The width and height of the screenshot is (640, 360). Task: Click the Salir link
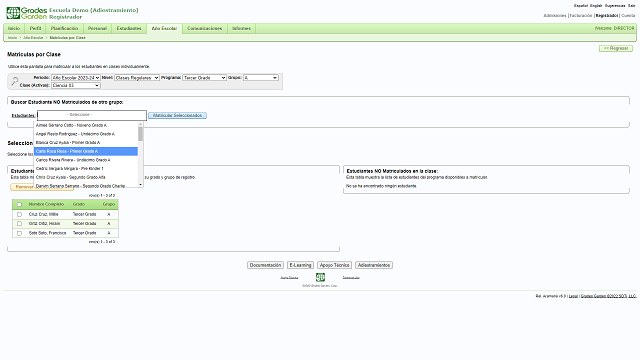tap(631, 6)
